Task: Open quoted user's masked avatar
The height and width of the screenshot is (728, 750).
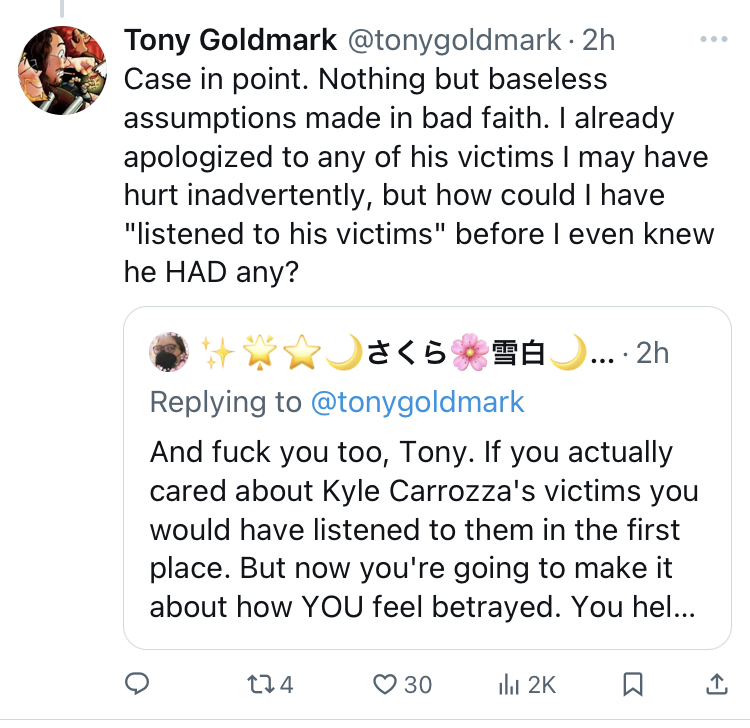Action: 169,352
